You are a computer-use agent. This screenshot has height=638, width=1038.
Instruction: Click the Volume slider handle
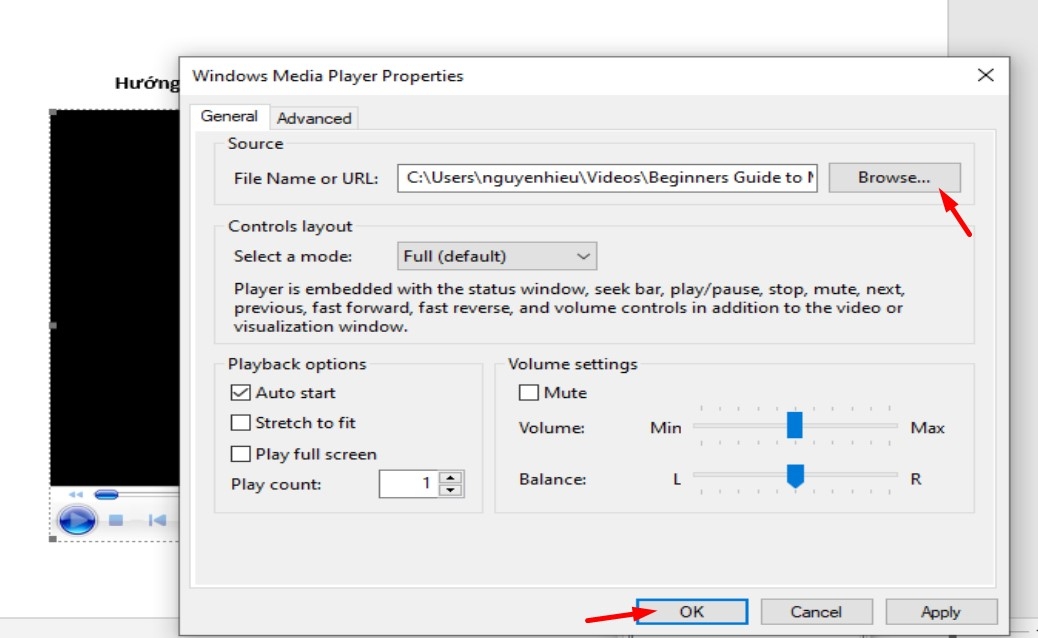[x=794, y=425]
